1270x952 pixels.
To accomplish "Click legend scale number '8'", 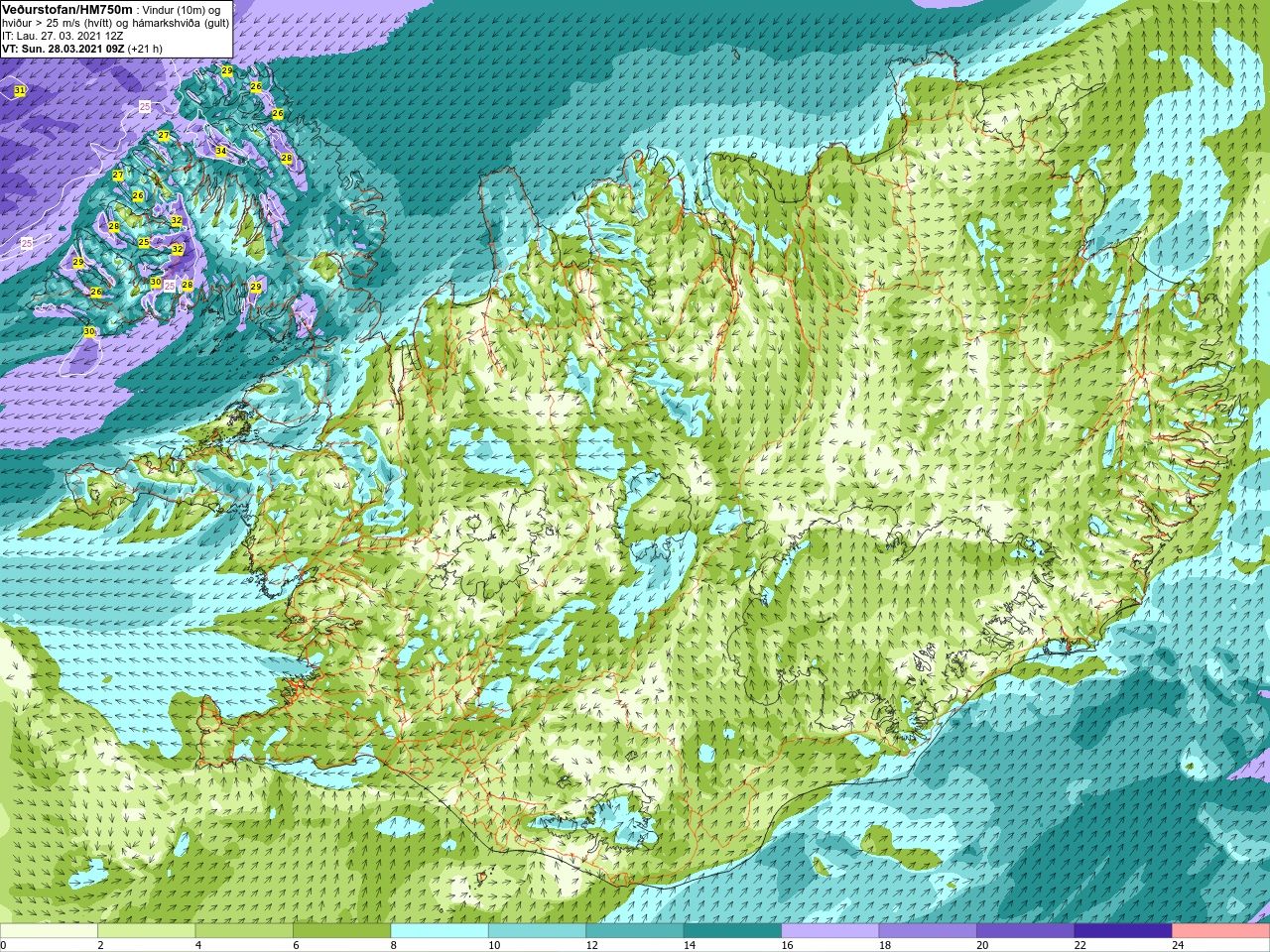I will click(393, 945).
